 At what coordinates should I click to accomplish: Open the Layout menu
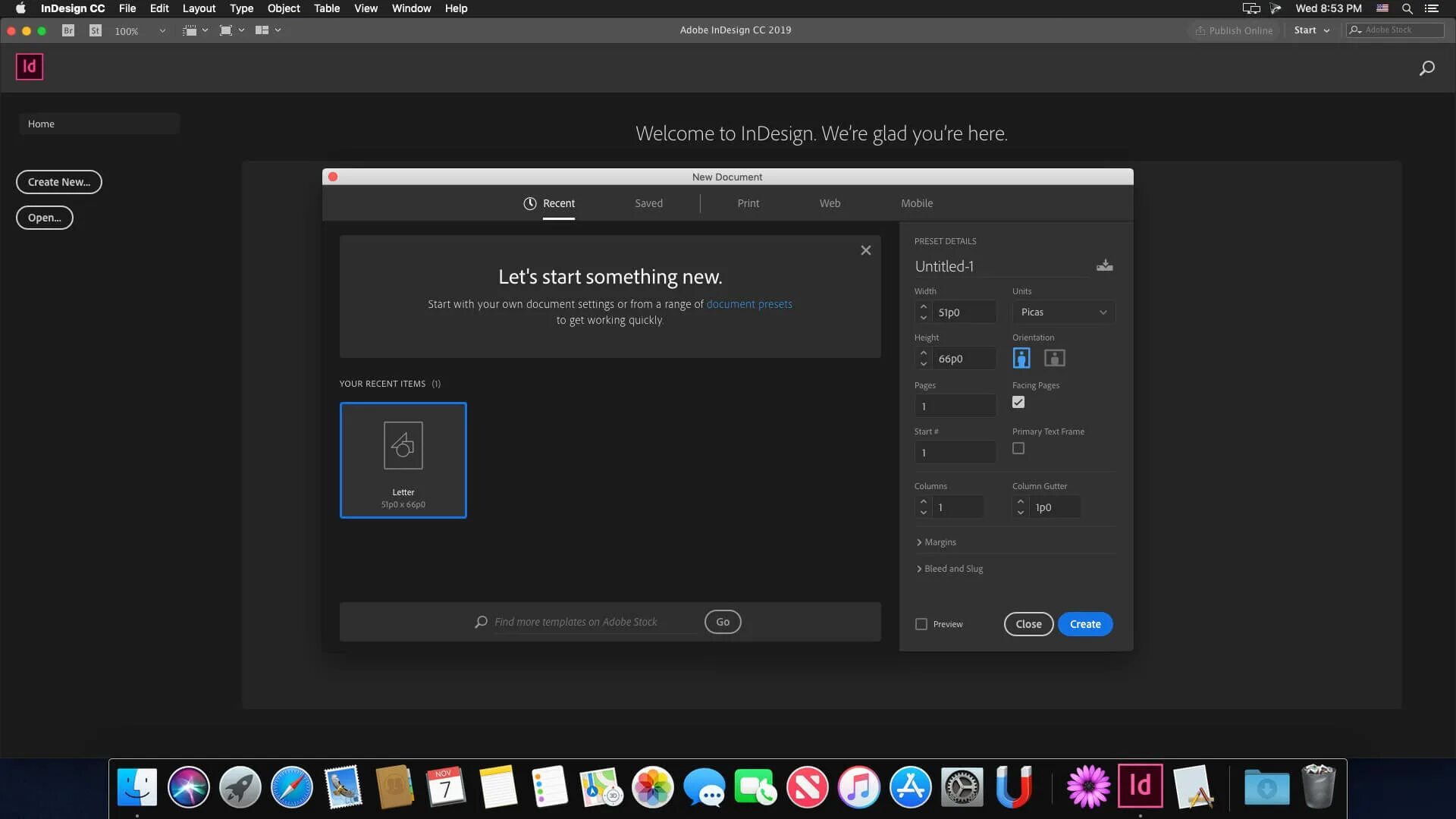click(199, 8)
